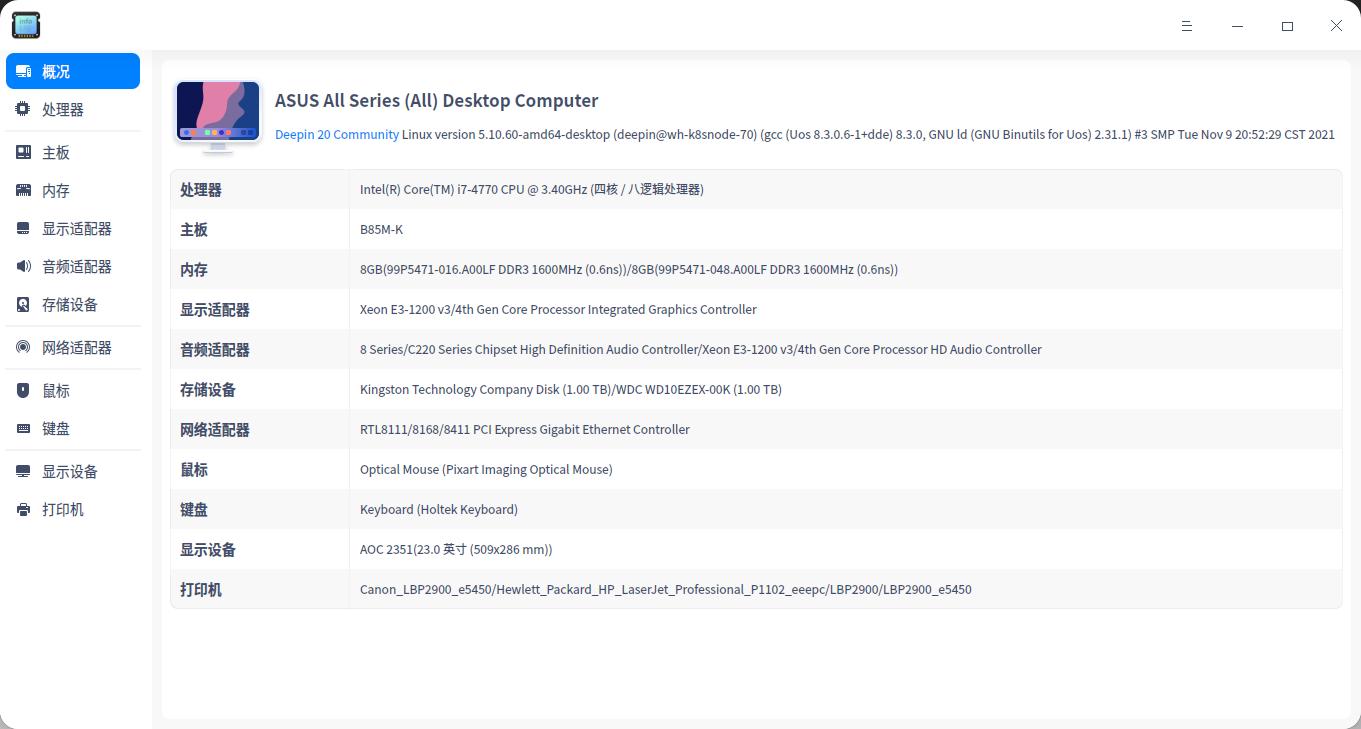Click 键盘 label in the overview table
This screenshot has width=1361, height=729.
pos(194,510)
